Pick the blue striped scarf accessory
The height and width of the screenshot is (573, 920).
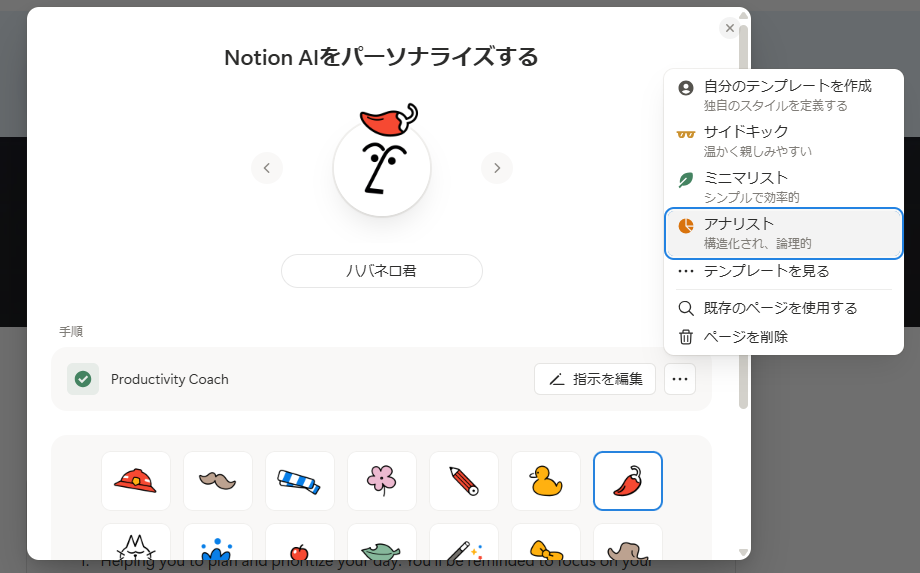[x=300, y=481]
